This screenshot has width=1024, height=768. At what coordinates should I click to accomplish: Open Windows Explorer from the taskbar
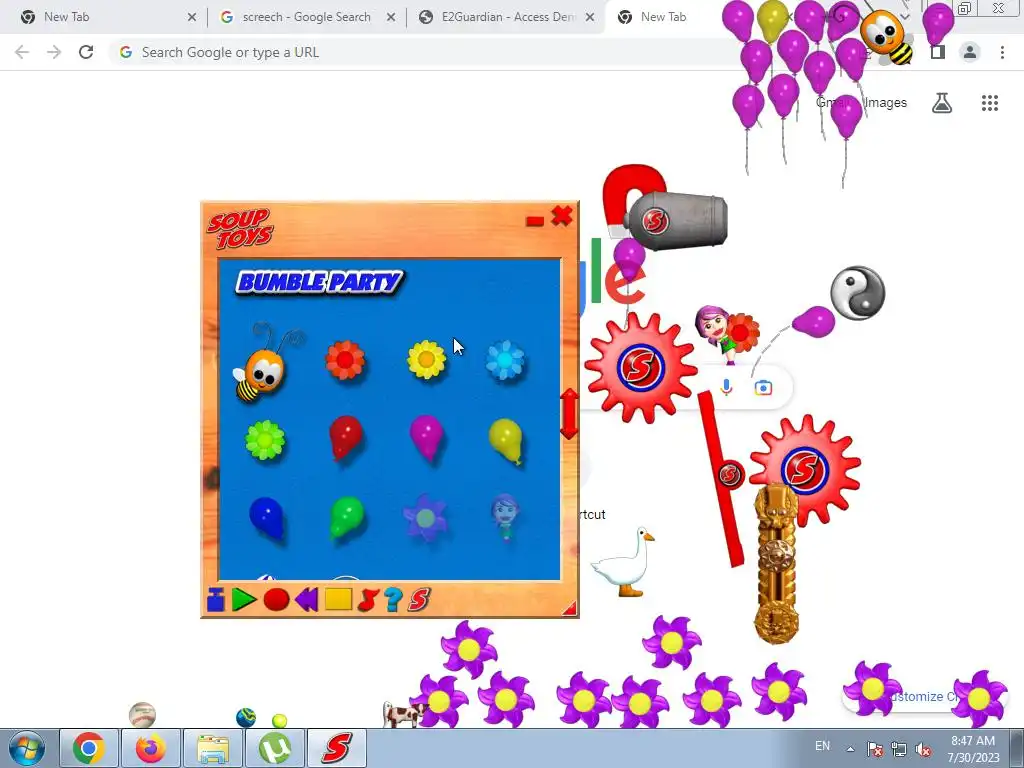click(213, 748)
